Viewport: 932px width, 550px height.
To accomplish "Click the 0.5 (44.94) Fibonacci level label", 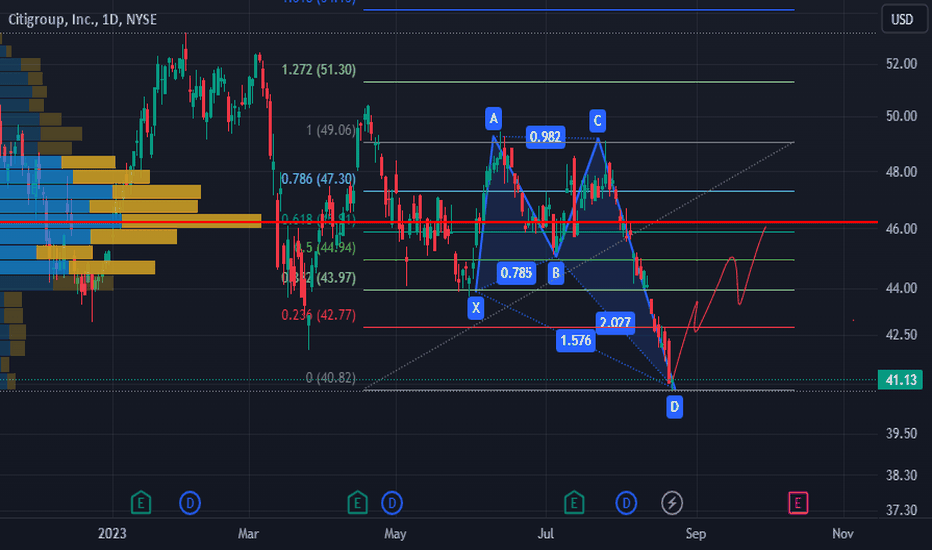I will (325, 247).
